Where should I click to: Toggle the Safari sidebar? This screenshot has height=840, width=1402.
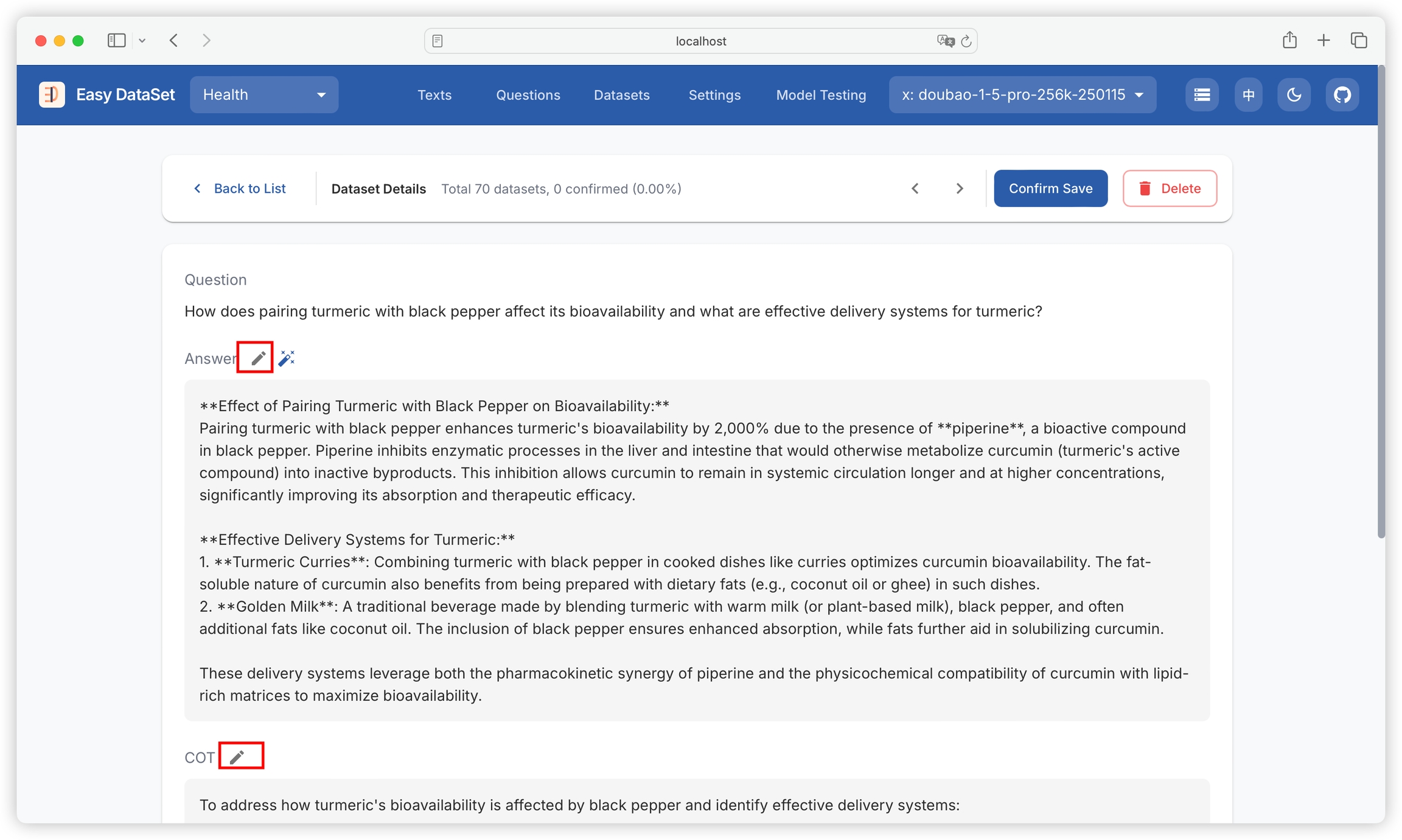tap(116, 41)
